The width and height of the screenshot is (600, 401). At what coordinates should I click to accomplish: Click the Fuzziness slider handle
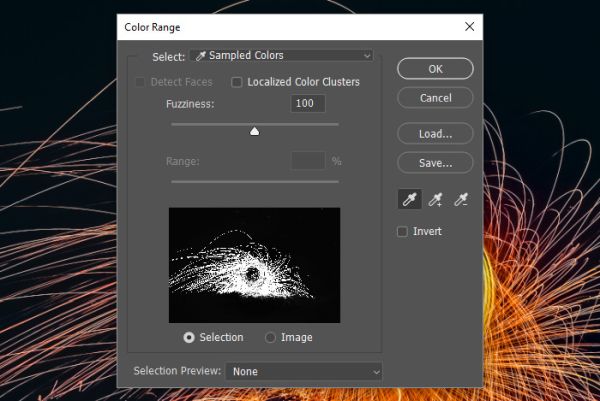point(254,132)
